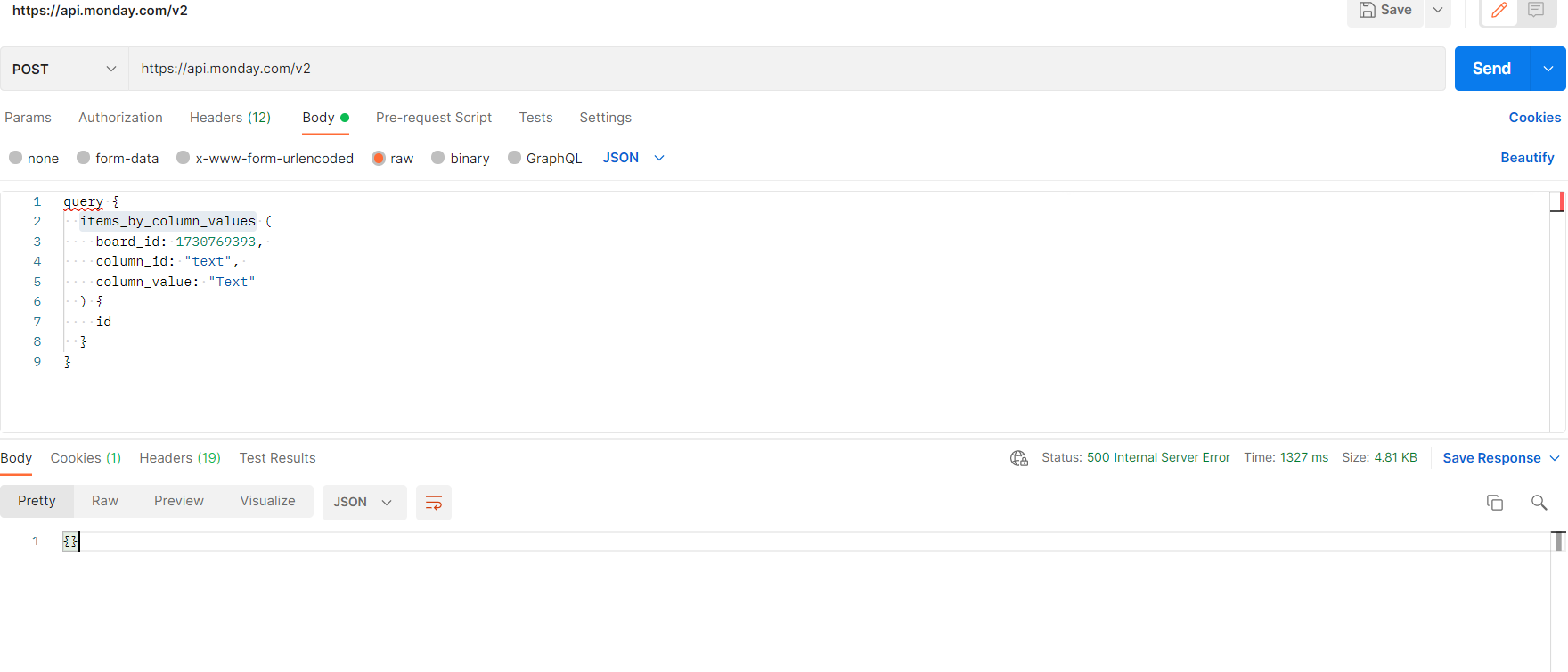Select the none body type
The height and width of the screenshot is (672, 1568).
34,158
